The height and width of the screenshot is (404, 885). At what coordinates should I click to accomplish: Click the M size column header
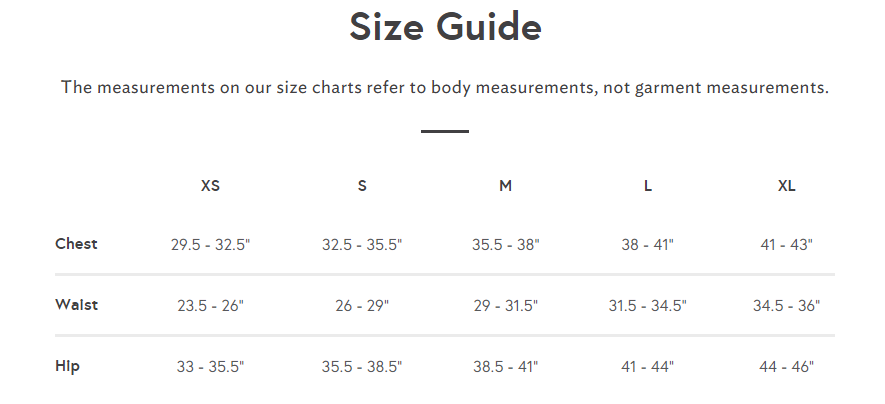(505, 186)
